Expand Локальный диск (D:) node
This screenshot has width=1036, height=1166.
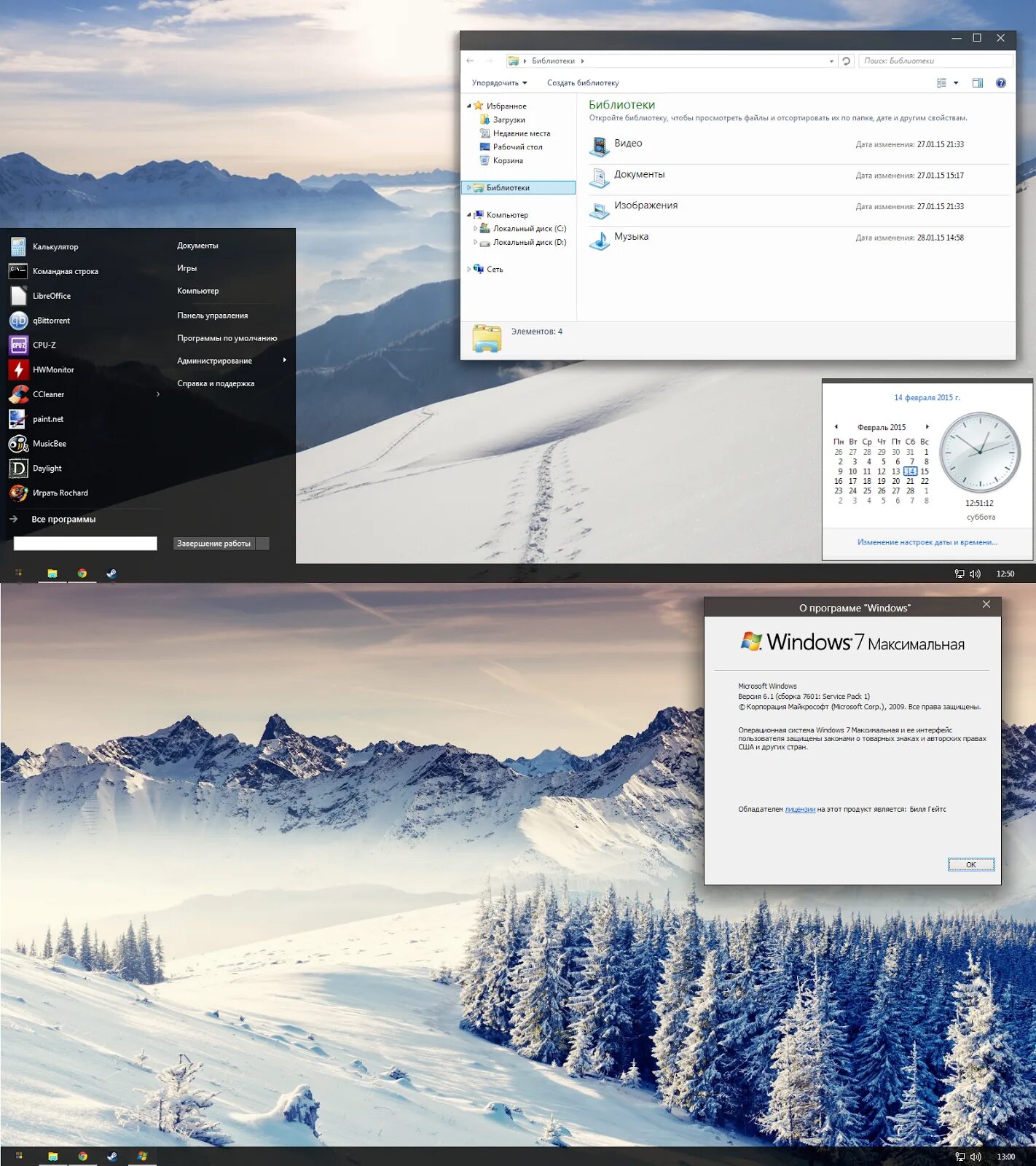[x=475, y=243]
